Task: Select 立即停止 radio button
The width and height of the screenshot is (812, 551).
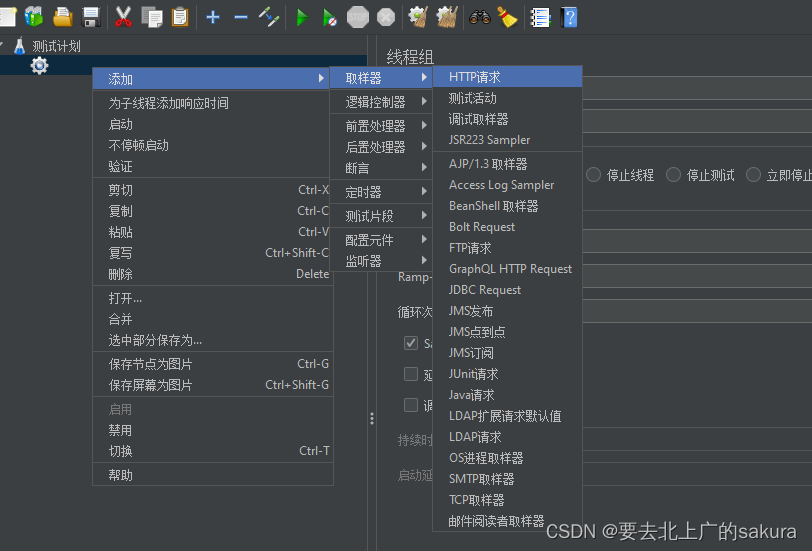Action: coord(753,175)
